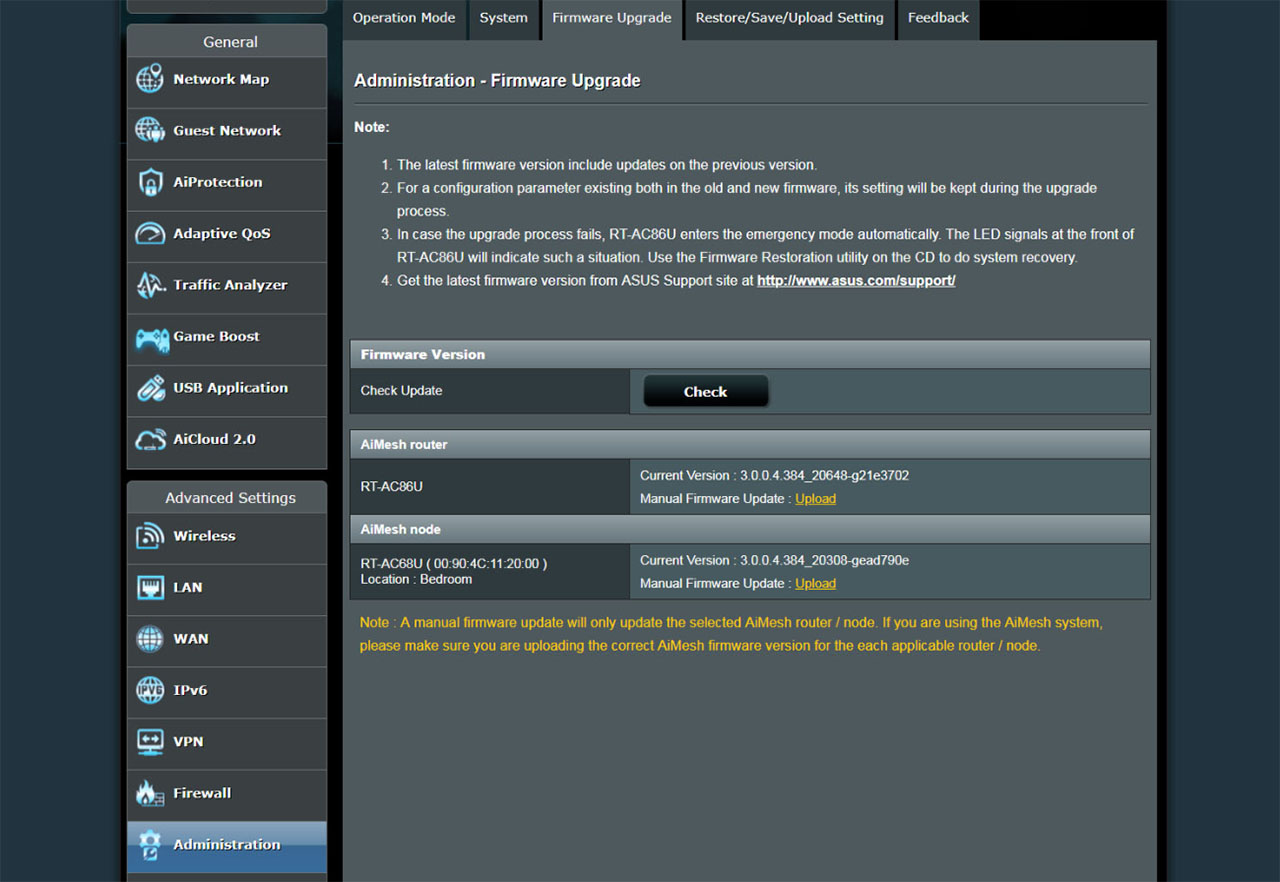Switch to the Operation Mode tab
Image resolution: width=1280 pixels, height=882 pixels.
click(x=404, y=19)
